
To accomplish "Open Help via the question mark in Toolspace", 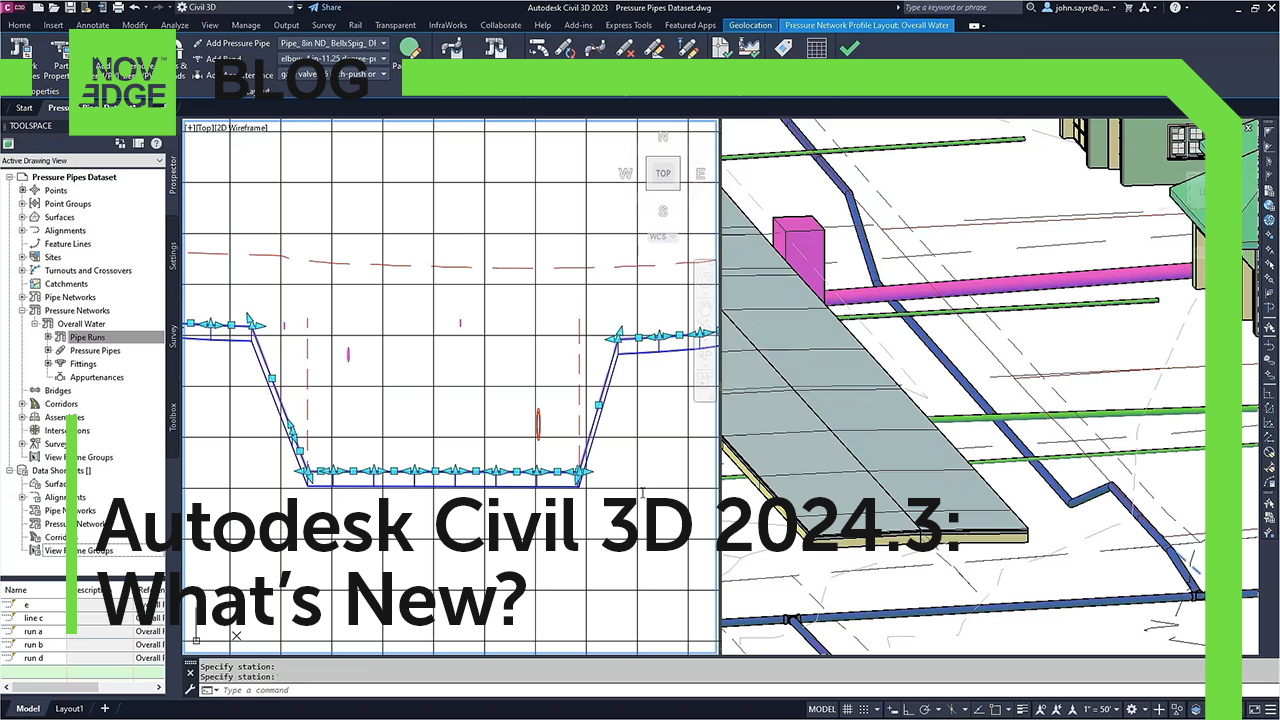I will coord(156,143).
